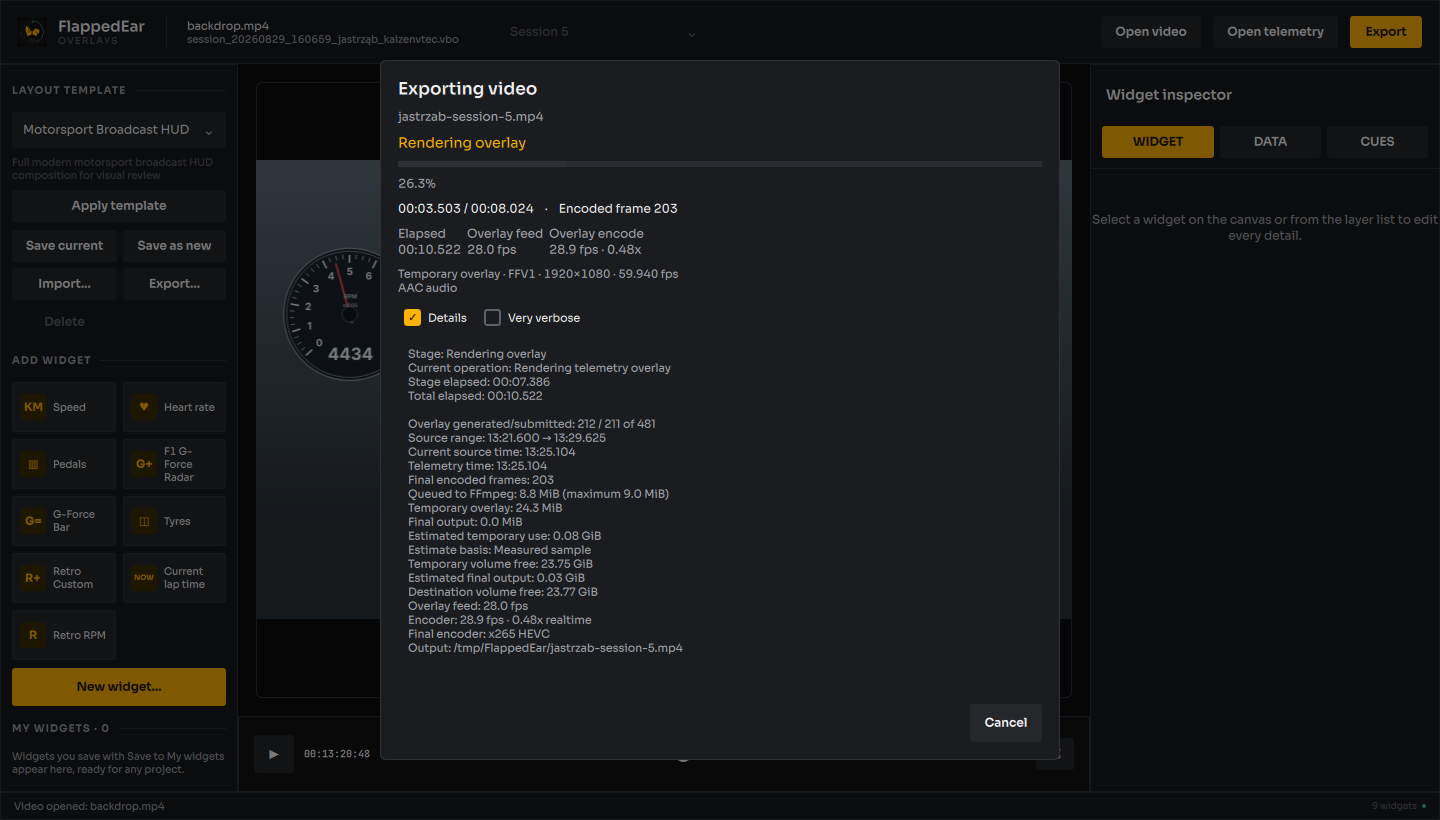Click the Widget inspector panel title
This screenshot has height=820, width=1440.
point(1169,95)
